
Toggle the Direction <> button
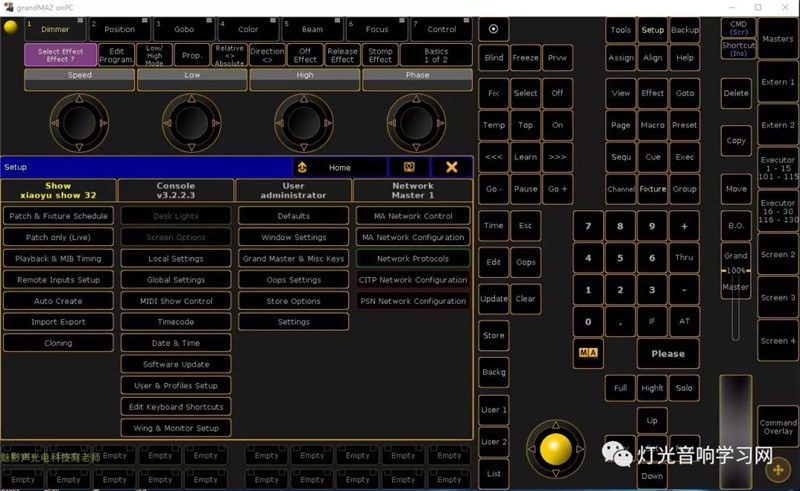pyautogui.click(x=267, y=55)
